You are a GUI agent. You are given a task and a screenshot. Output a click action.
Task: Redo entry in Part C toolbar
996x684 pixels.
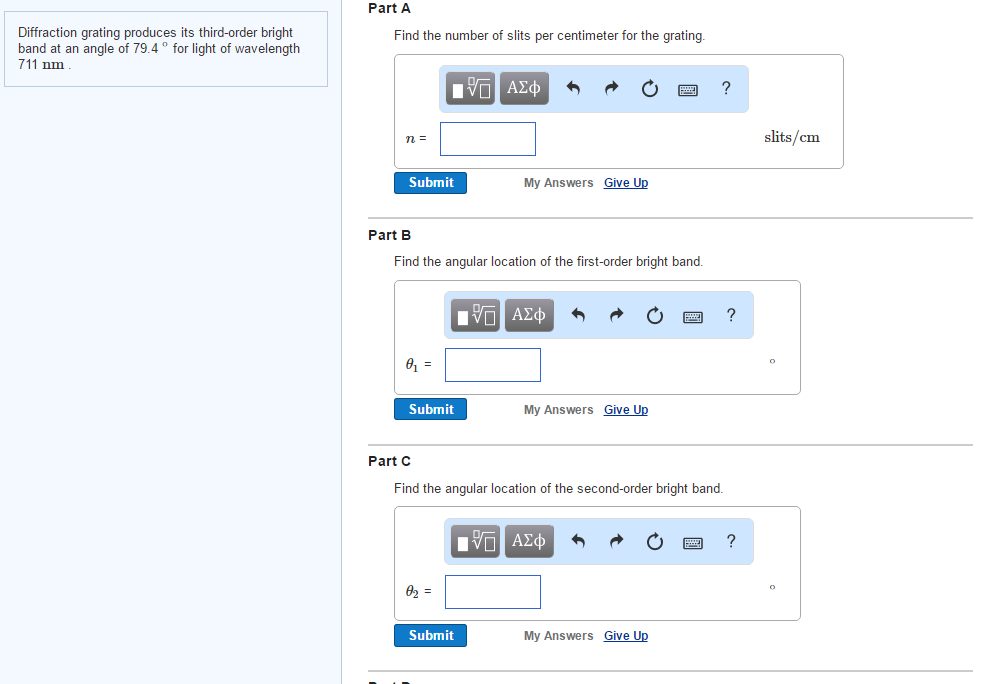tap(616, 542)
